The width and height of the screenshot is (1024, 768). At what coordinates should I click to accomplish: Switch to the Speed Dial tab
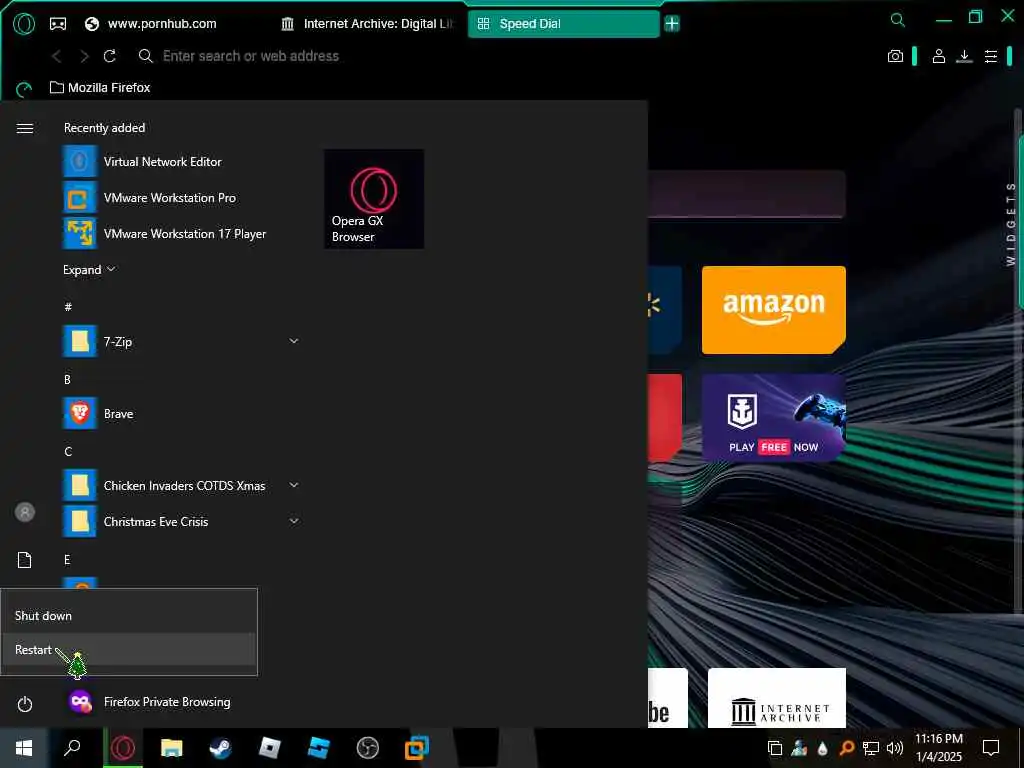click(563, 24)
